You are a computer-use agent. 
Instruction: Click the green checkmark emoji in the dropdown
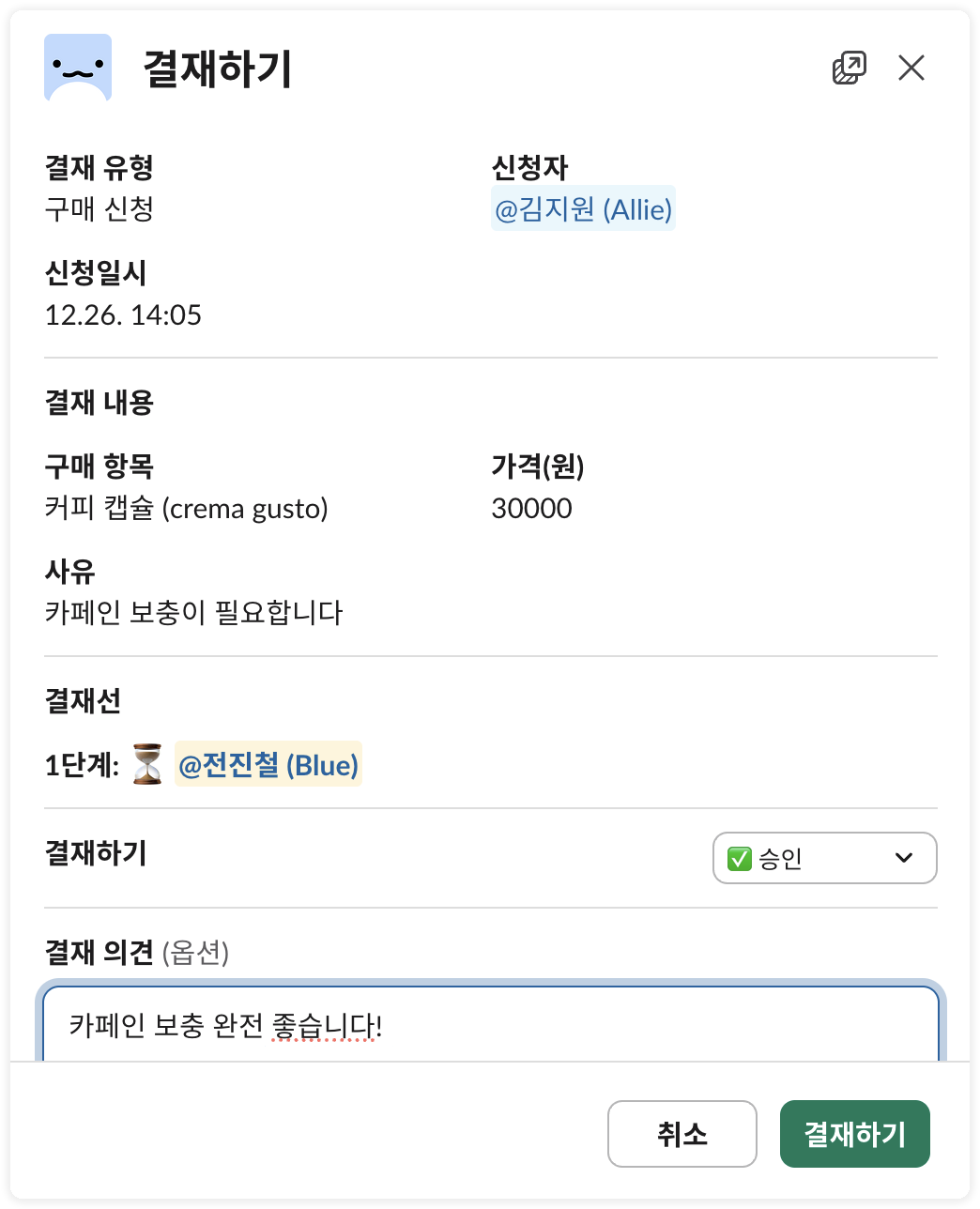(741, 857)
